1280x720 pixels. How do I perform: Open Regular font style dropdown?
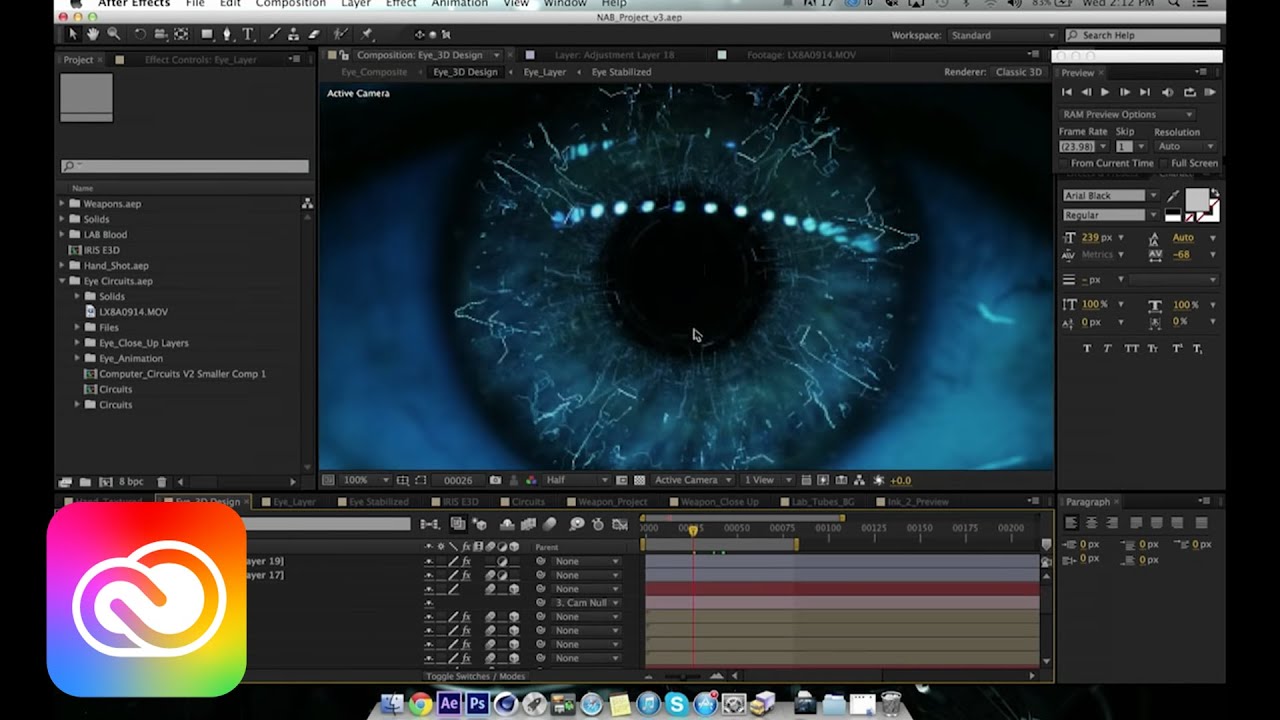1110,215
